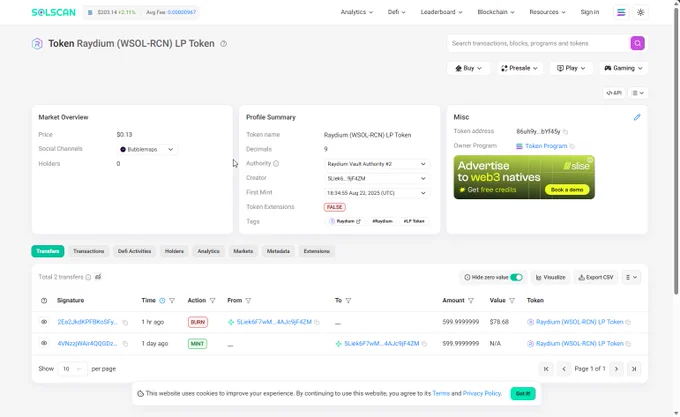Click the search transactions input field
This screenshot has width=680, height=417.
539,43
